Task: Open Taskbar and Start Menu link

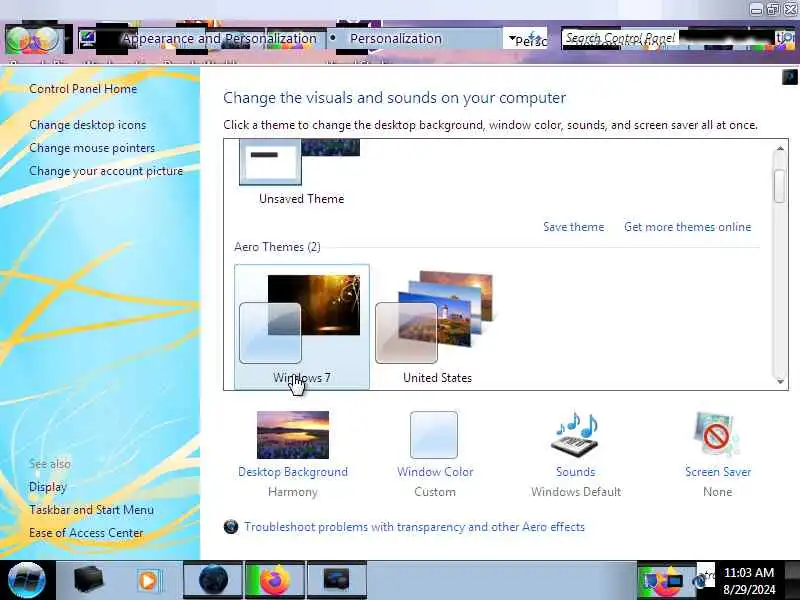Action: click(x=91, y=510)
